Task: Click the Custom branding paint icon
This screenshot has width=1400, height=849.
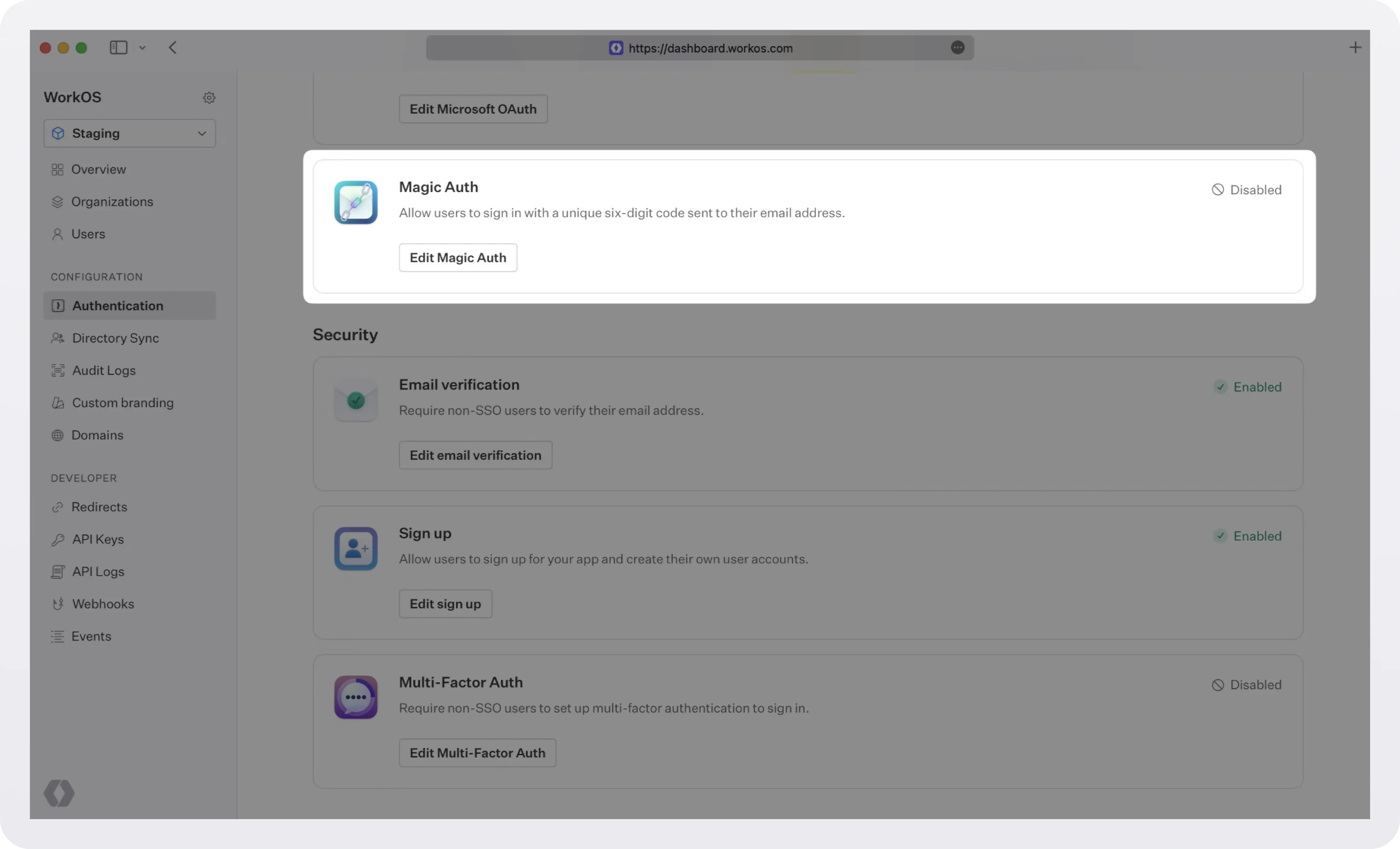Action: (x=57, y=403)
